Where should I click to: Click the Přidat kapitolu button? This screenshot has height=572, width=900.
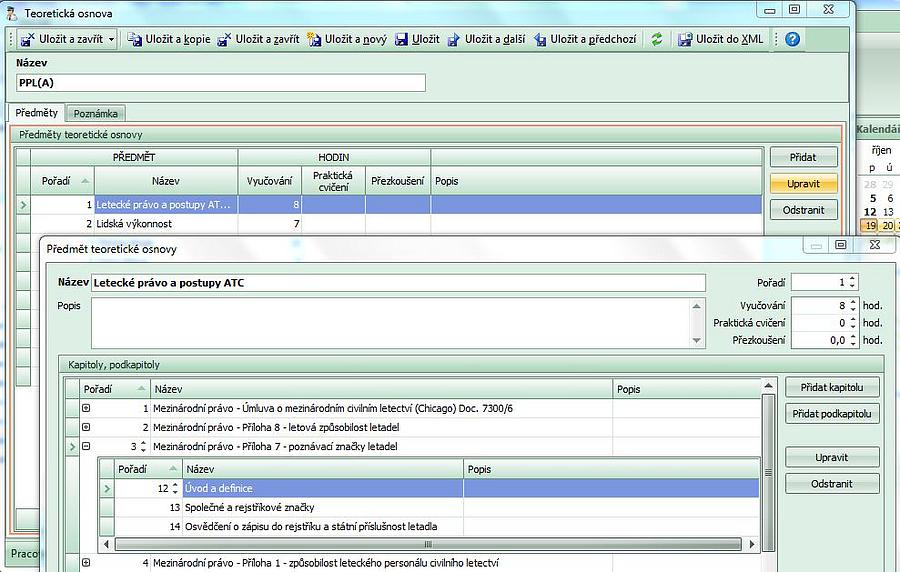[832, 387]
